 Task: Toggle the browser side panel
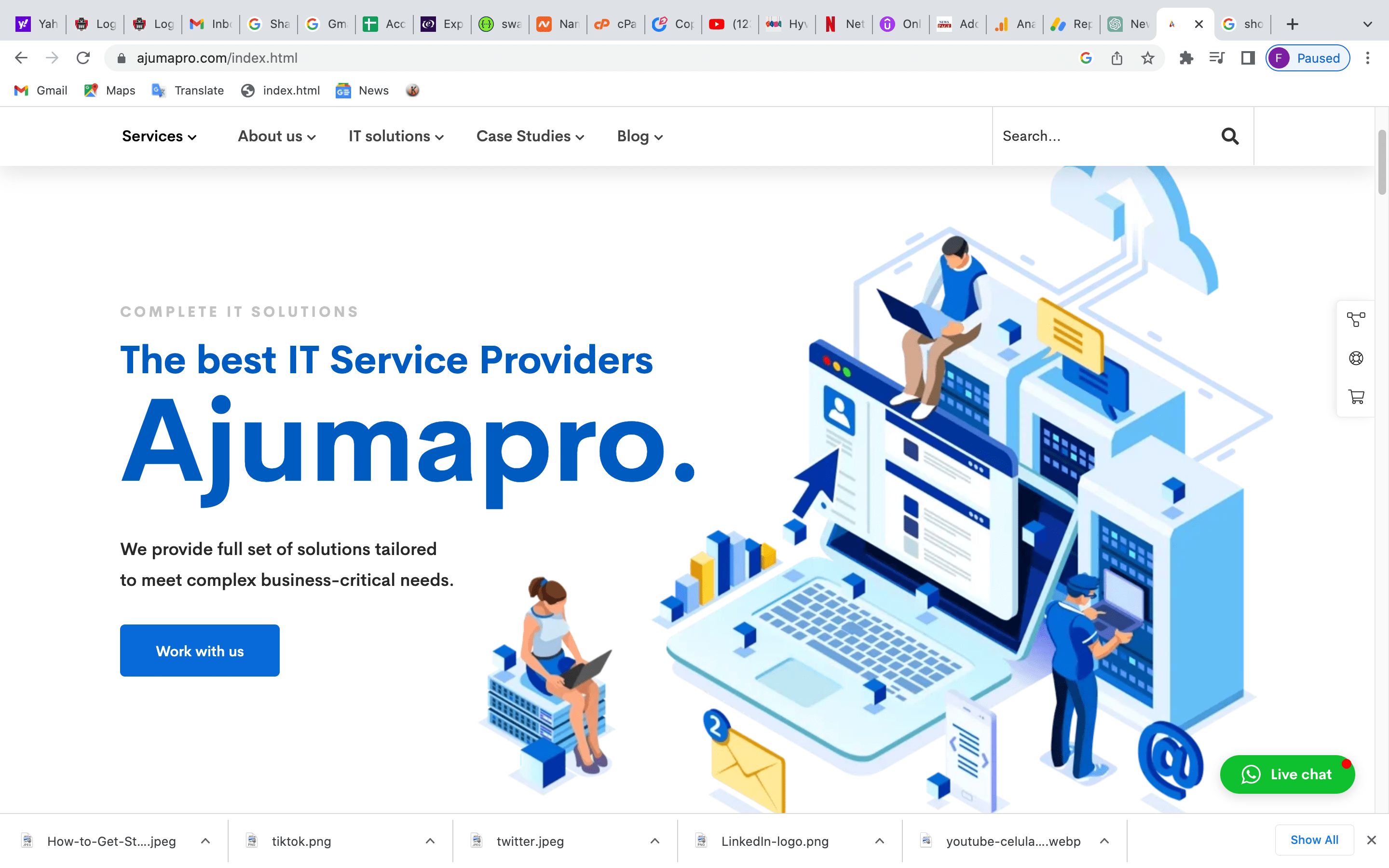coord(1248,58)
